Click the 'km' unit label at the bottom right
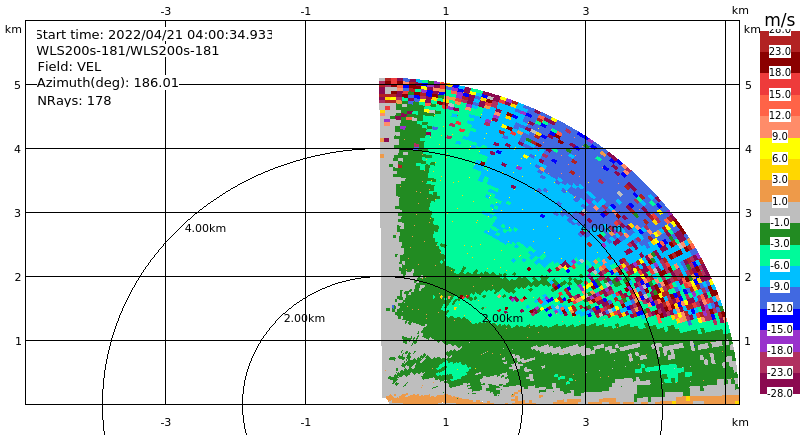The width and height of the screenshot is (800, 435). (x=740, y=422)
